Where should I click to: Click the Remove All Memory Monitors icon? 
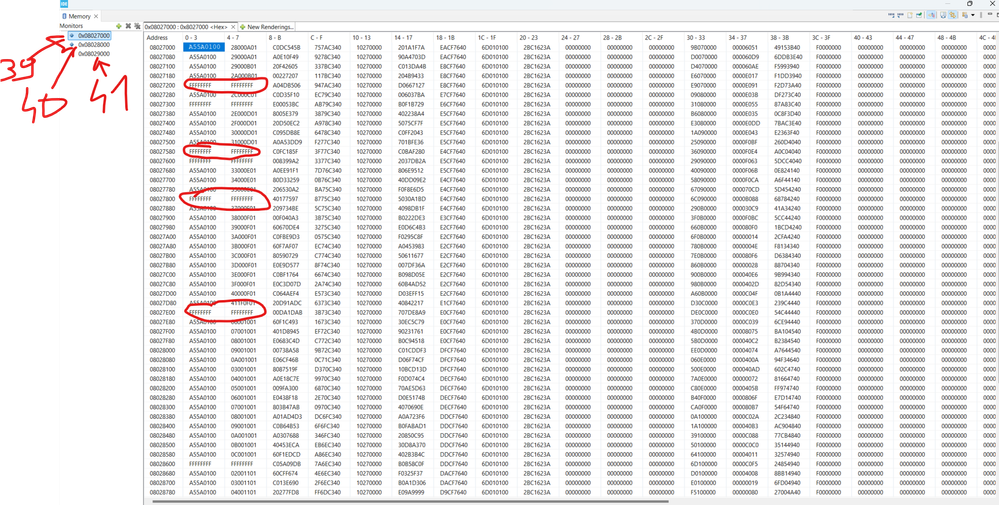click(137, 26)
